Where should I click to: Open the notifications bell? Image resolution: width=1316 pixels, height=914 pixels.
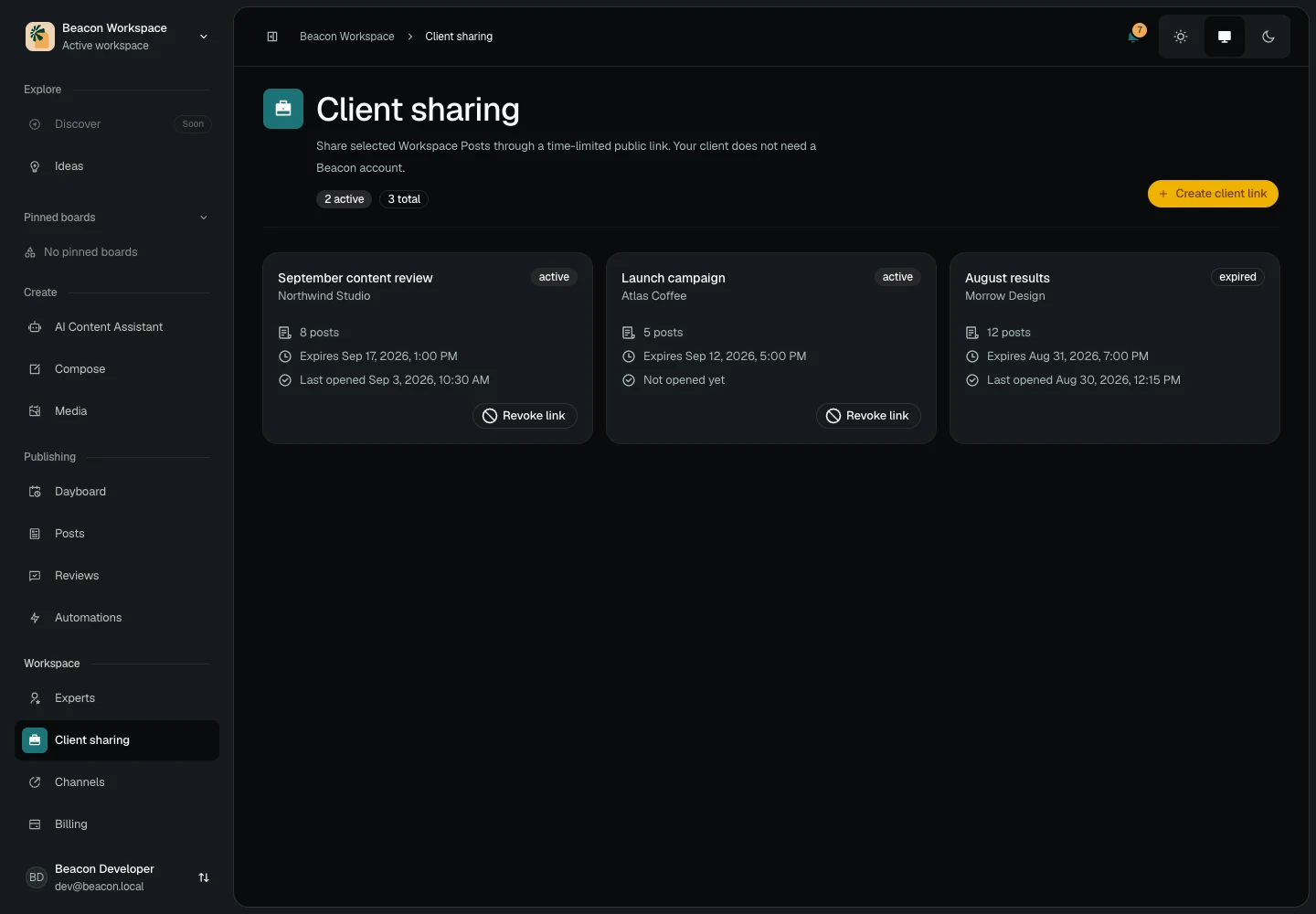tap(1134, 37)
